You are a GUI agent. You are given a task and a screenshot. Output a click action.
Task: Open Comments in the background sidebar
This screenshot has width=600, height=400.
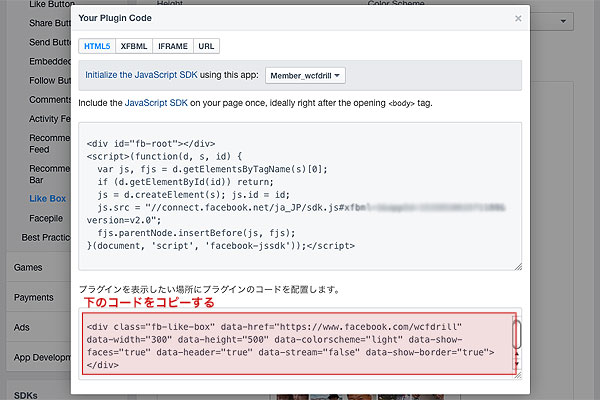click(x=50, y=100)
